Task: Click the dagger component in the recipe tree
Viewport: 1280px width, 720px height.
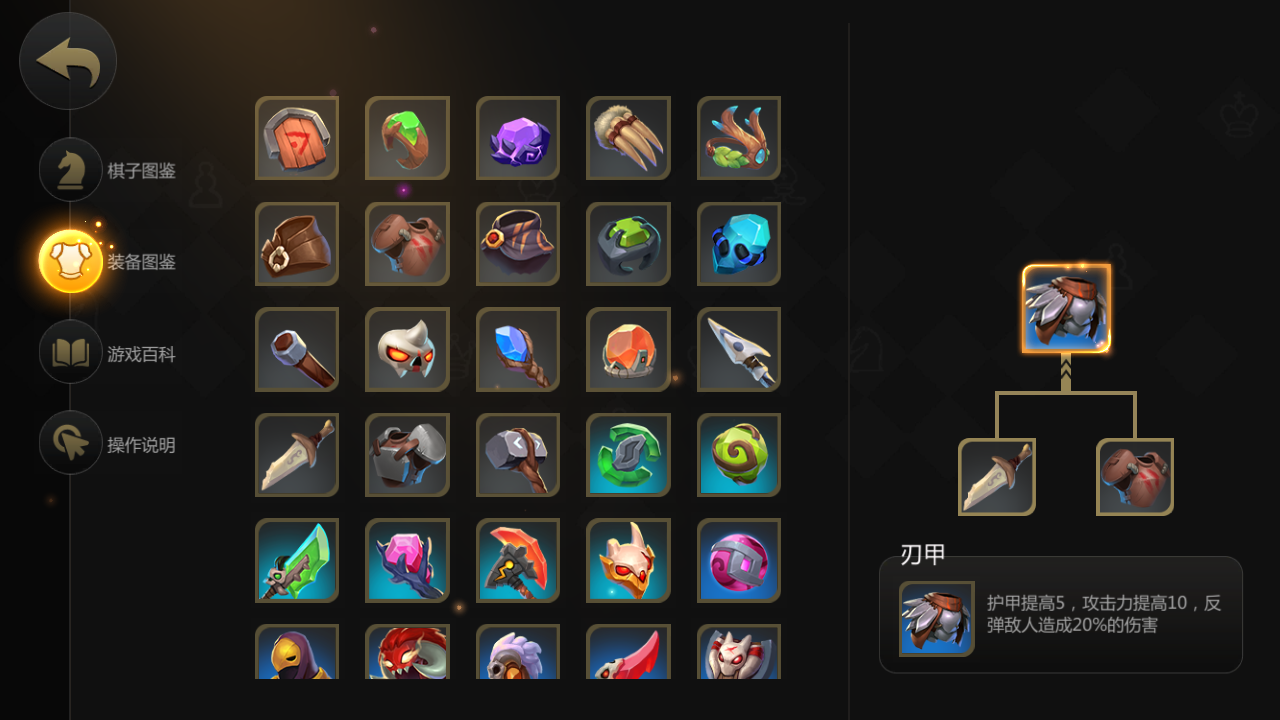Action: pos(997,477)
